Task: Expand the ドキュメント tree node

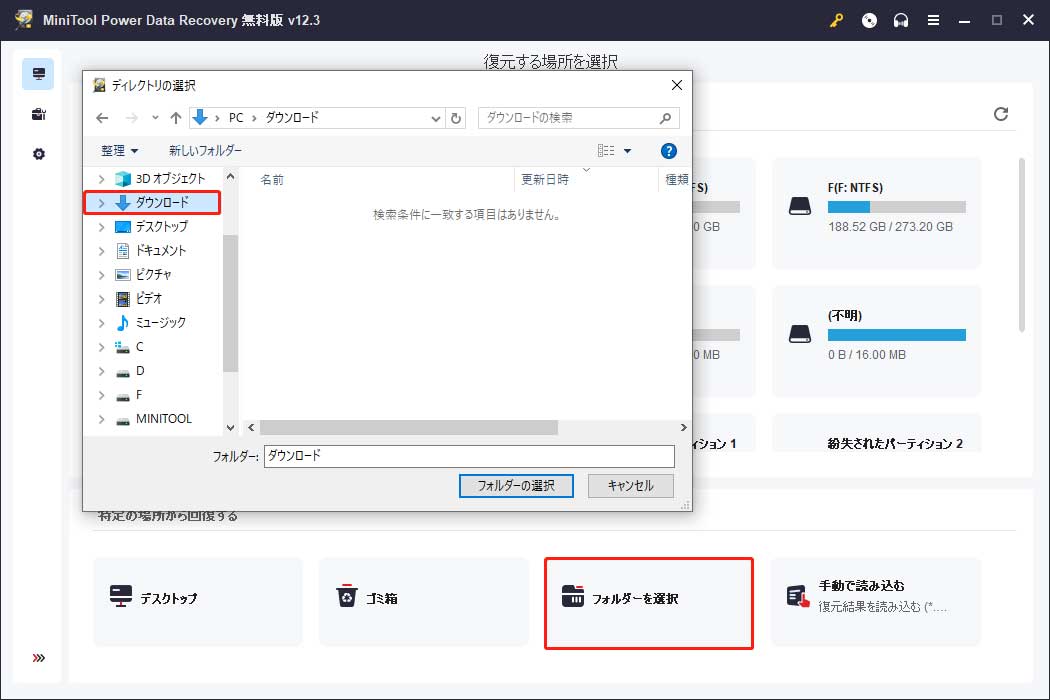Action: (x=101, y=251)
